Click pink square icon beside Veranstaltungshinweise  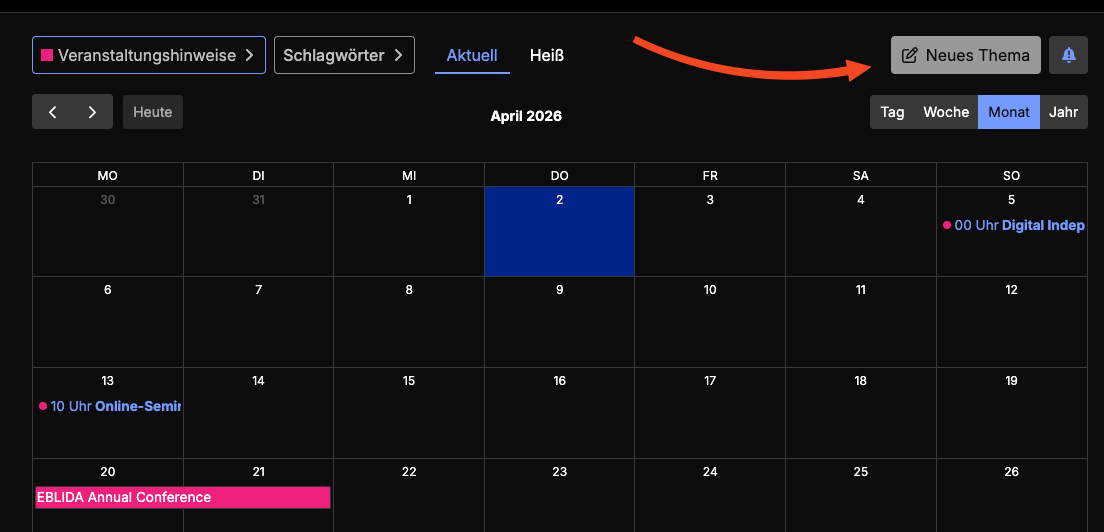point(46,55)
